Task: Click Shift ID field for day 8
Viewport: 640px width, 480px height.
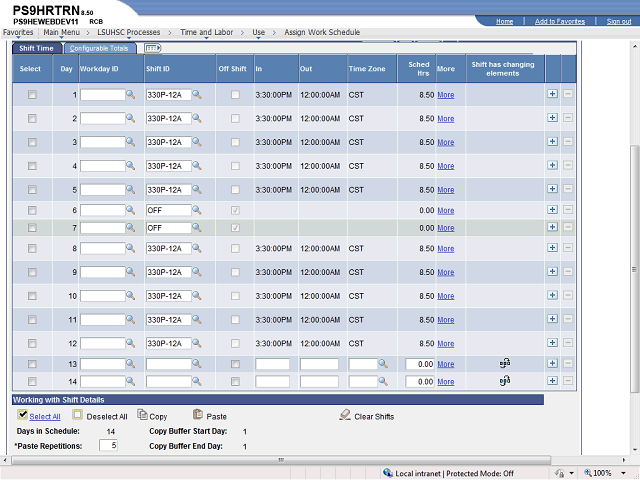Action: (169, 248)
